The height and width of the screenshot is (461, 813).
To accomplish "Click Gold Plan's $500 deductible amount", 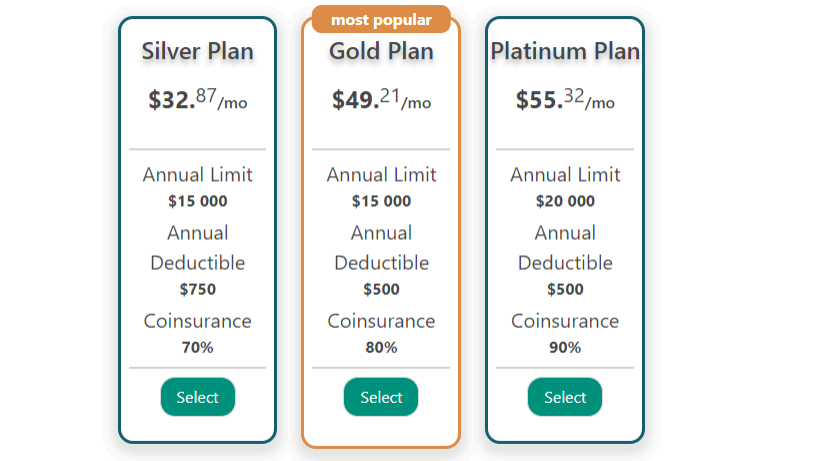I will [381, 290].
